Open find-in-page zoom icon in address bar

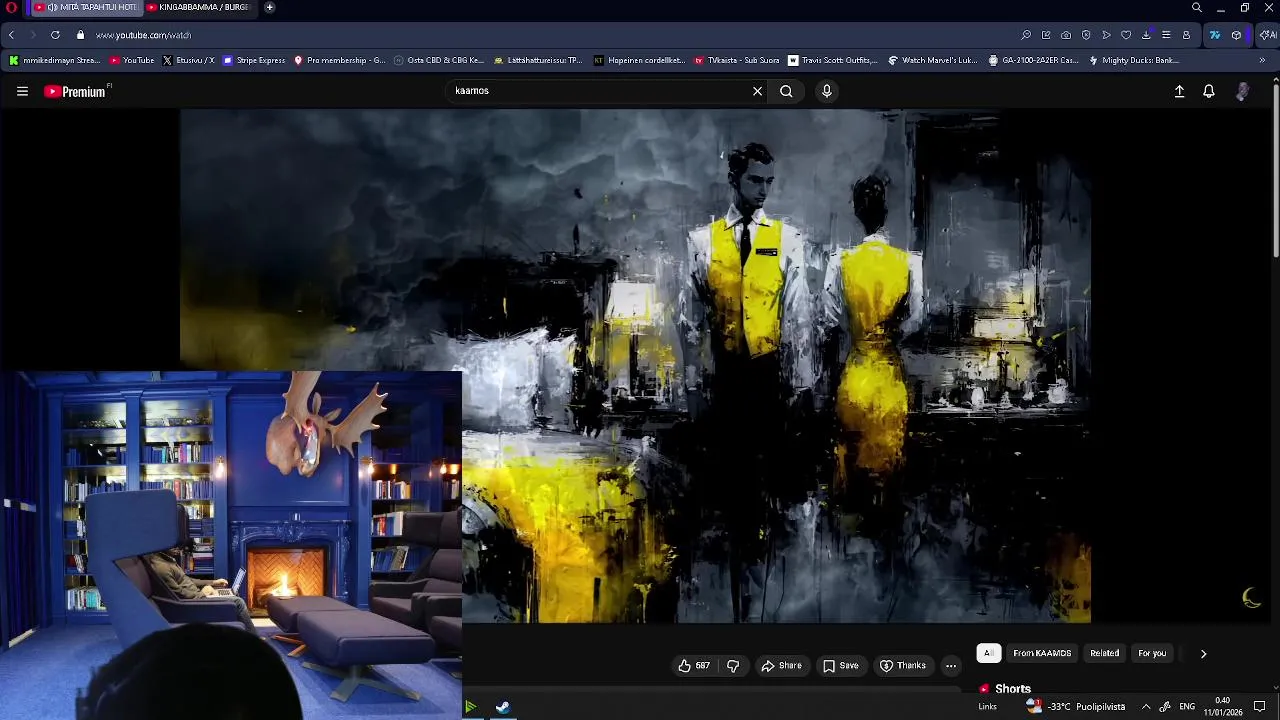[x=1026, y=35]
